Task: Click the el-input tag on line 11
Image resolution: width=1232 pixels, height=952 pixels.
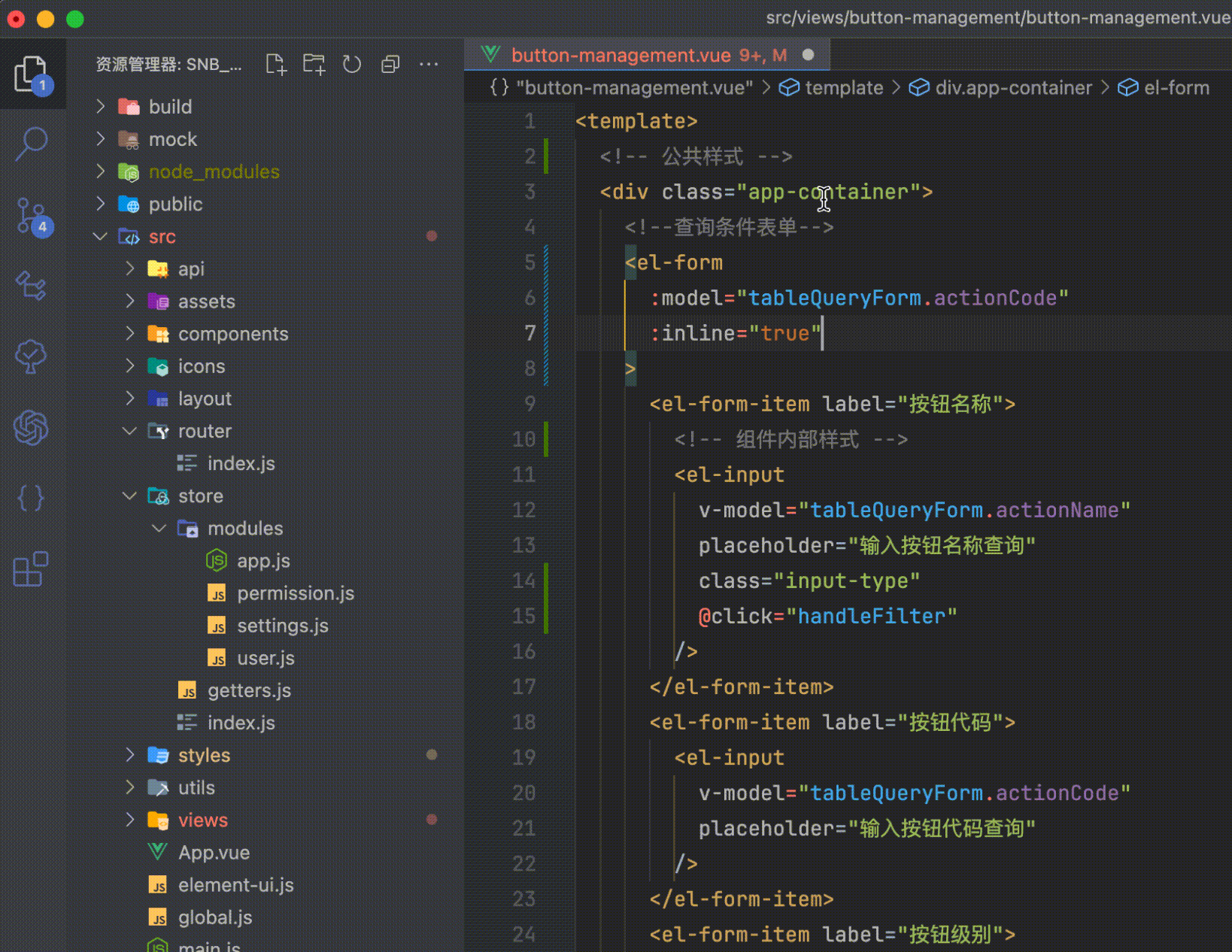Action: point(730,475)
